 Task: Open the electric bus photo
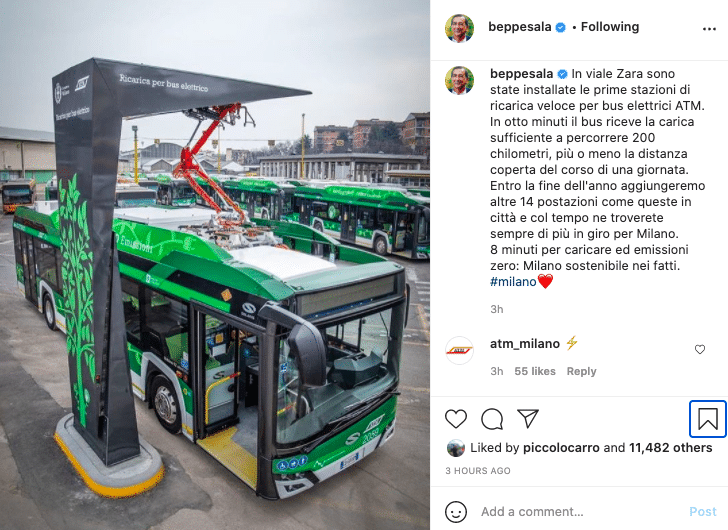pyautogui.click(x=215, y=265)
